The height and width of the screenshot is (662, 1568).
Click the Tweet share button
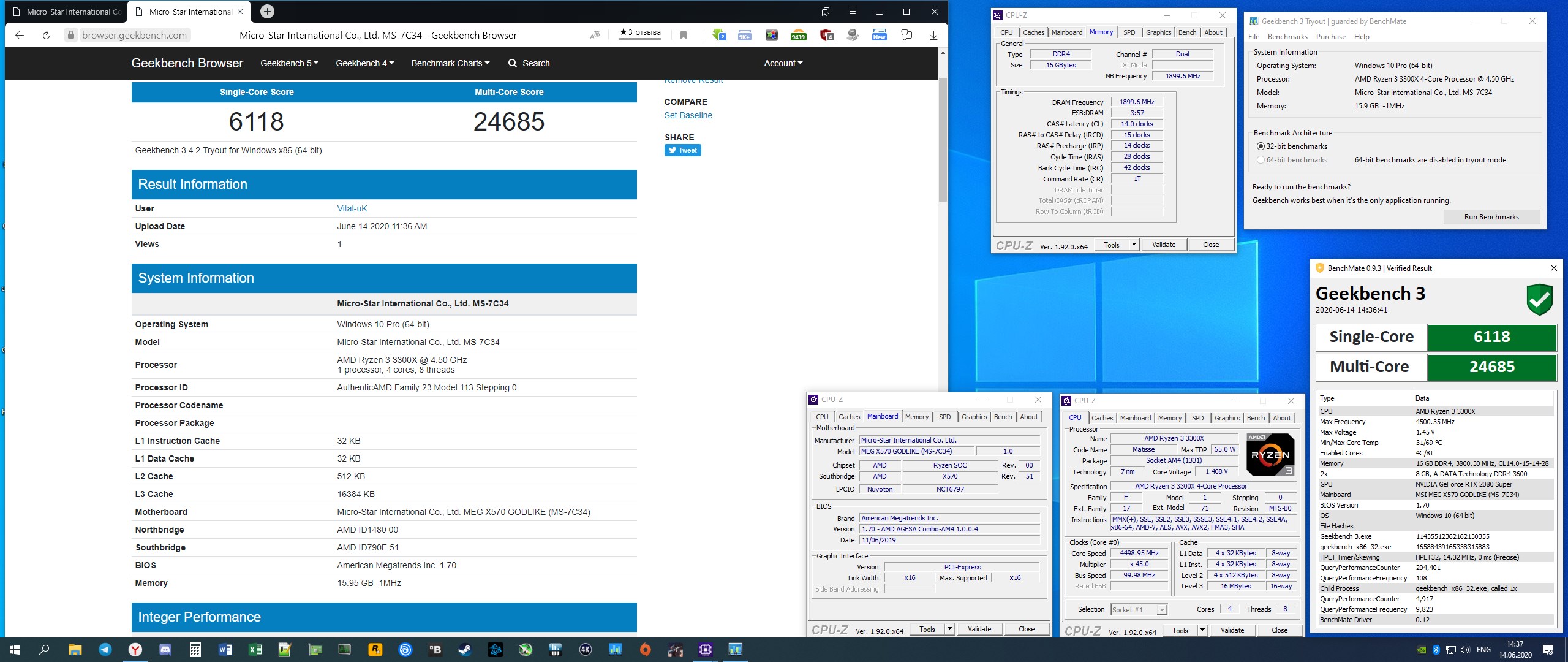coord(682,150)
